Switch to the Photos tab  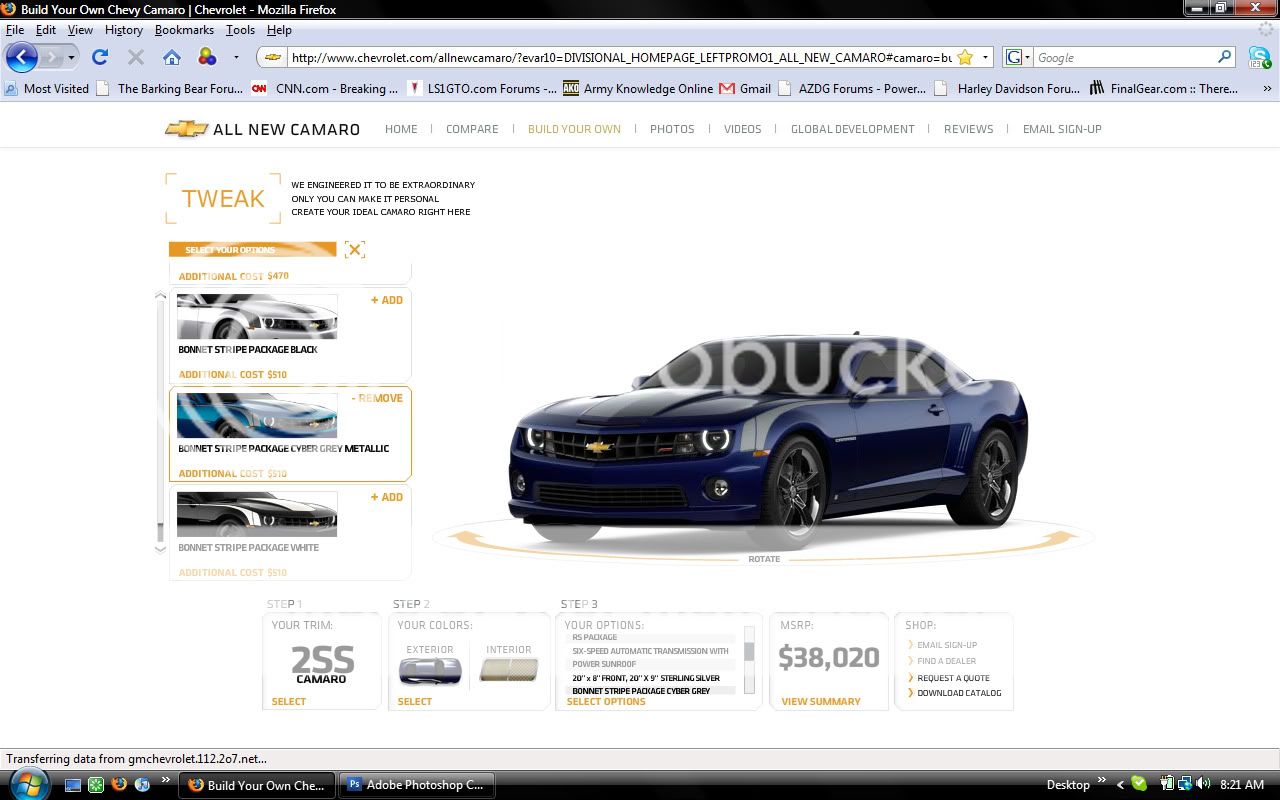(671, 129)
